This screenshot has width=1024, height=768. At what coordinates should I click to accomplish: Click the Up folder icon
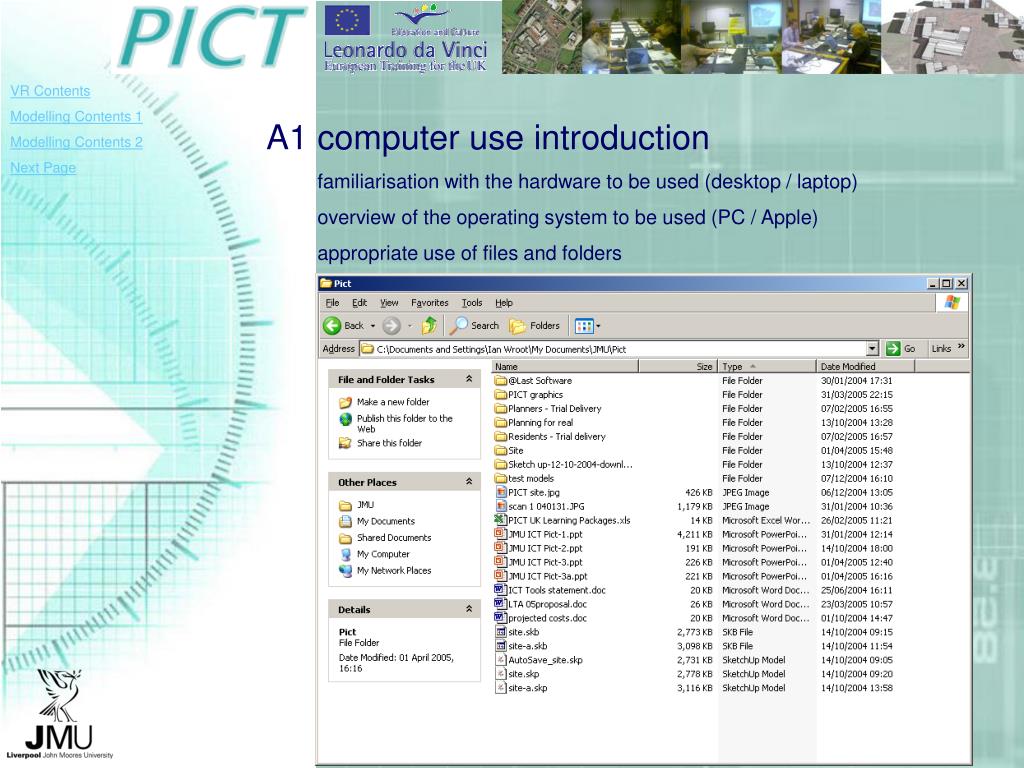coord(429,325)
